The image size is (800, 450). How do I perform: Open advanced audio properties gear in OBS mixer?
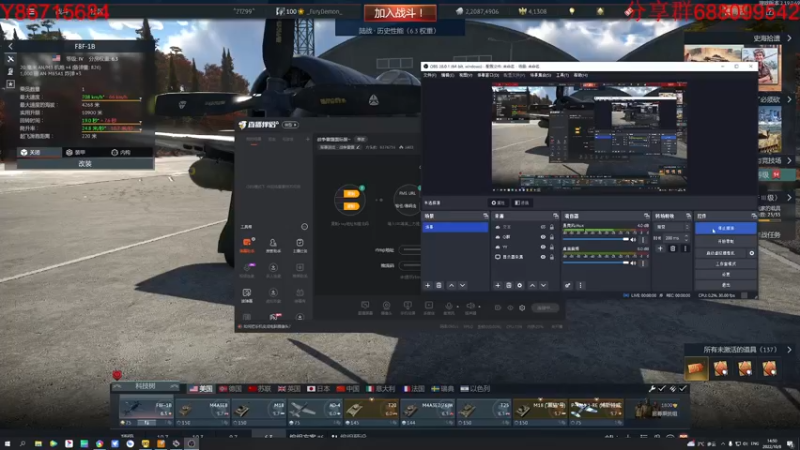[x=567, y=286]
